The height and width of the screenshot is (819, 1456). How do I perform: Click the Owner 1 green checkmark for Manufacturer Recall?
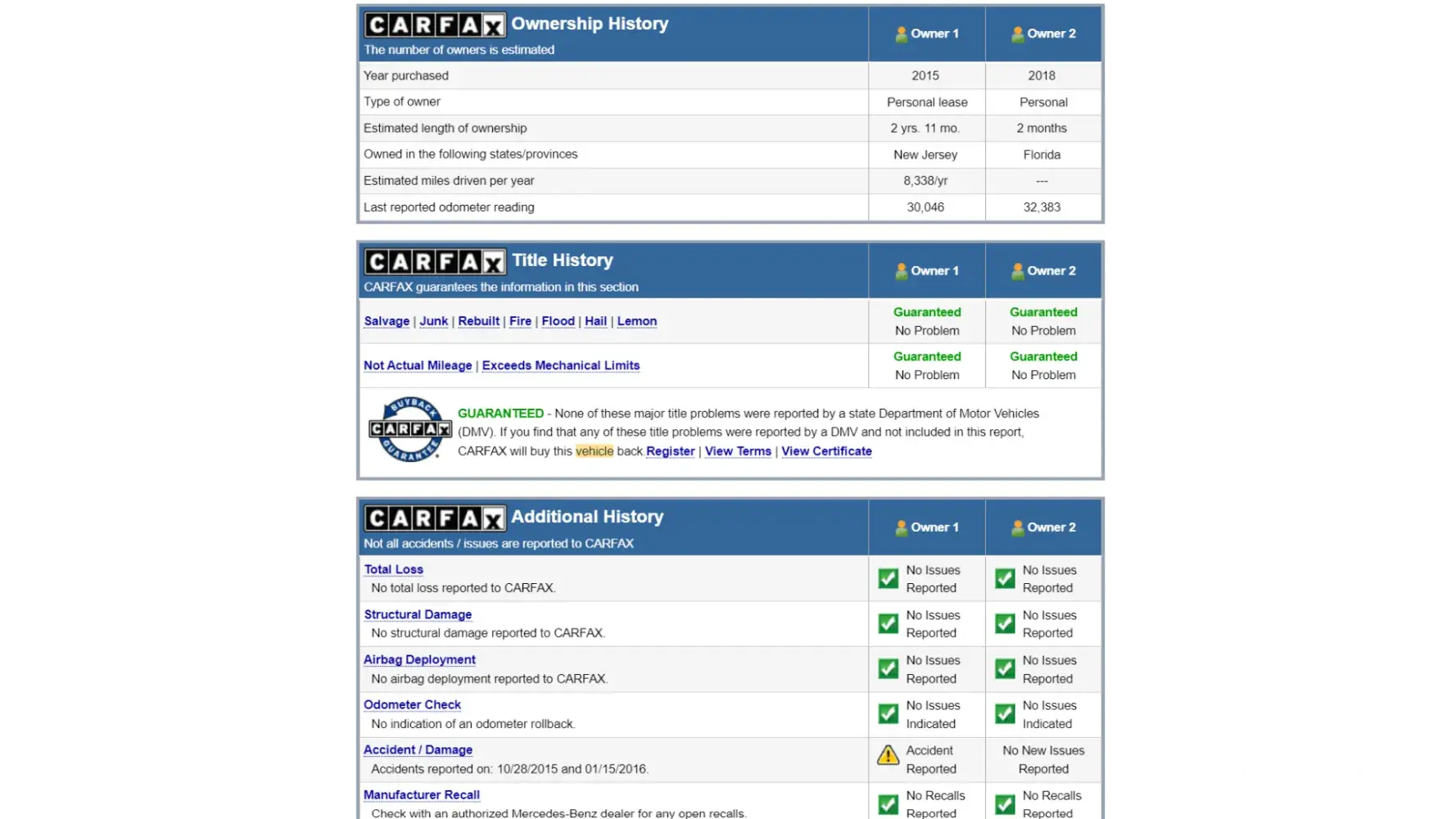[x=889, y=804]
